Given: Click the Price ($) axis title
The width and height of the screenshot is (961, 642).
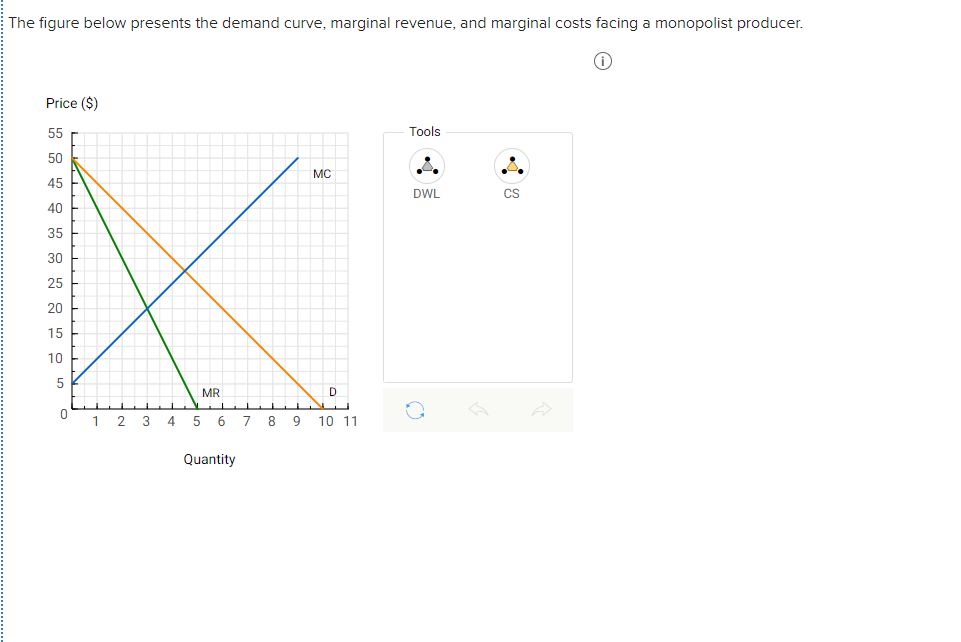Looking at the screenshot, I should (72, 103).
